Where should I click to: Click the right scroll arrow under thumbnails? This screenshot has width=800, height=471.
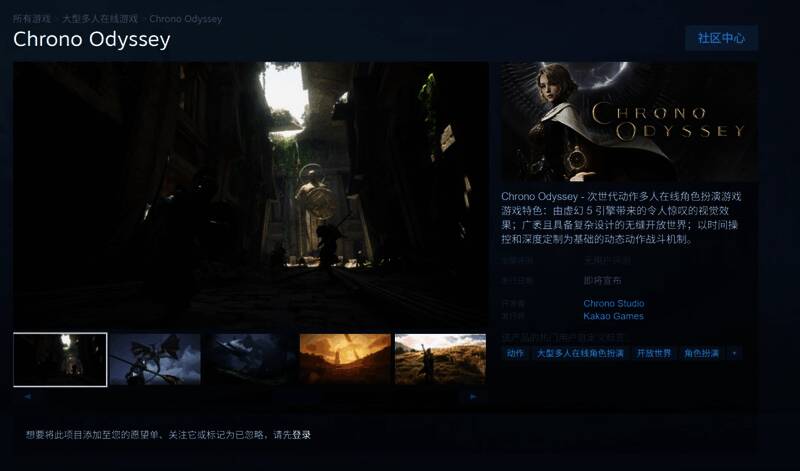click(x=473, y=397)
